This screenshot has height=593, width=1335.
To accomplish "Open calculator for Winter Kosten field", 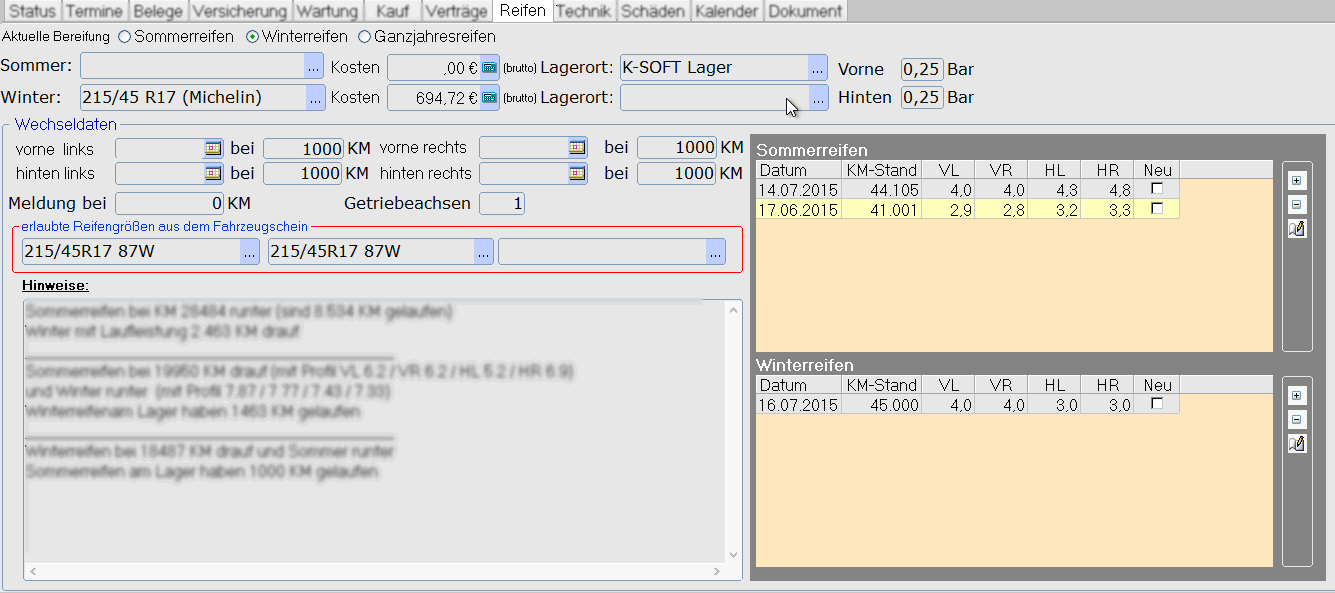I will pyautogui.click(x=489, y=97).
